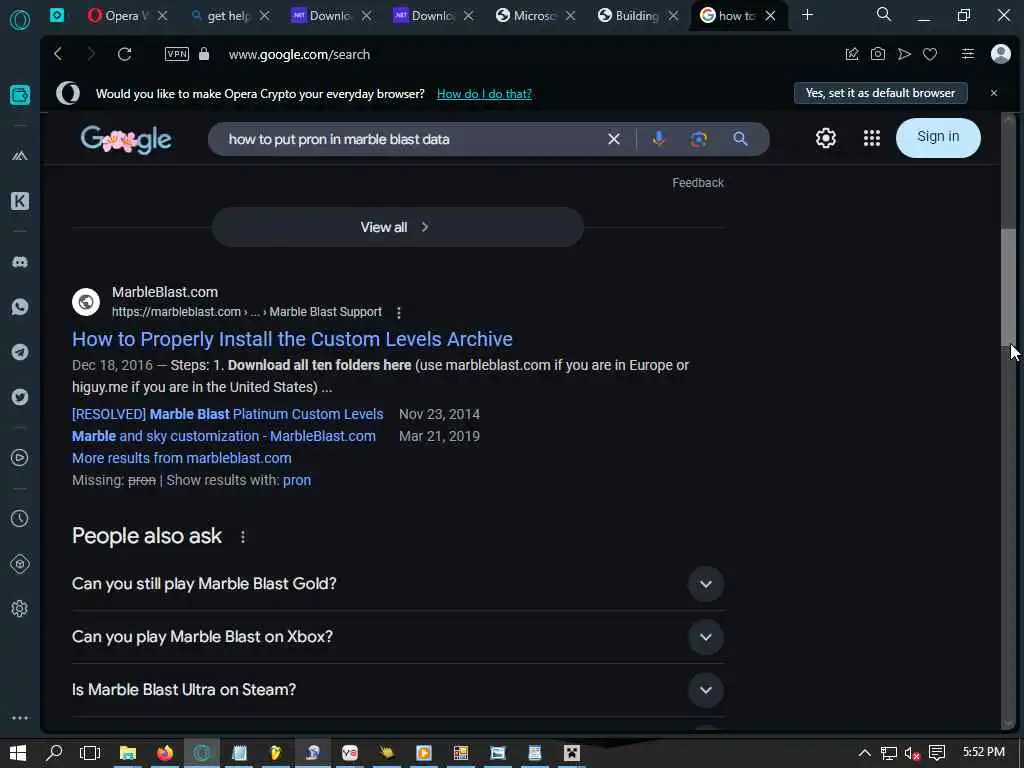
Task: Click Yes, set it as default browser
Action: click(x=880, y=93)
